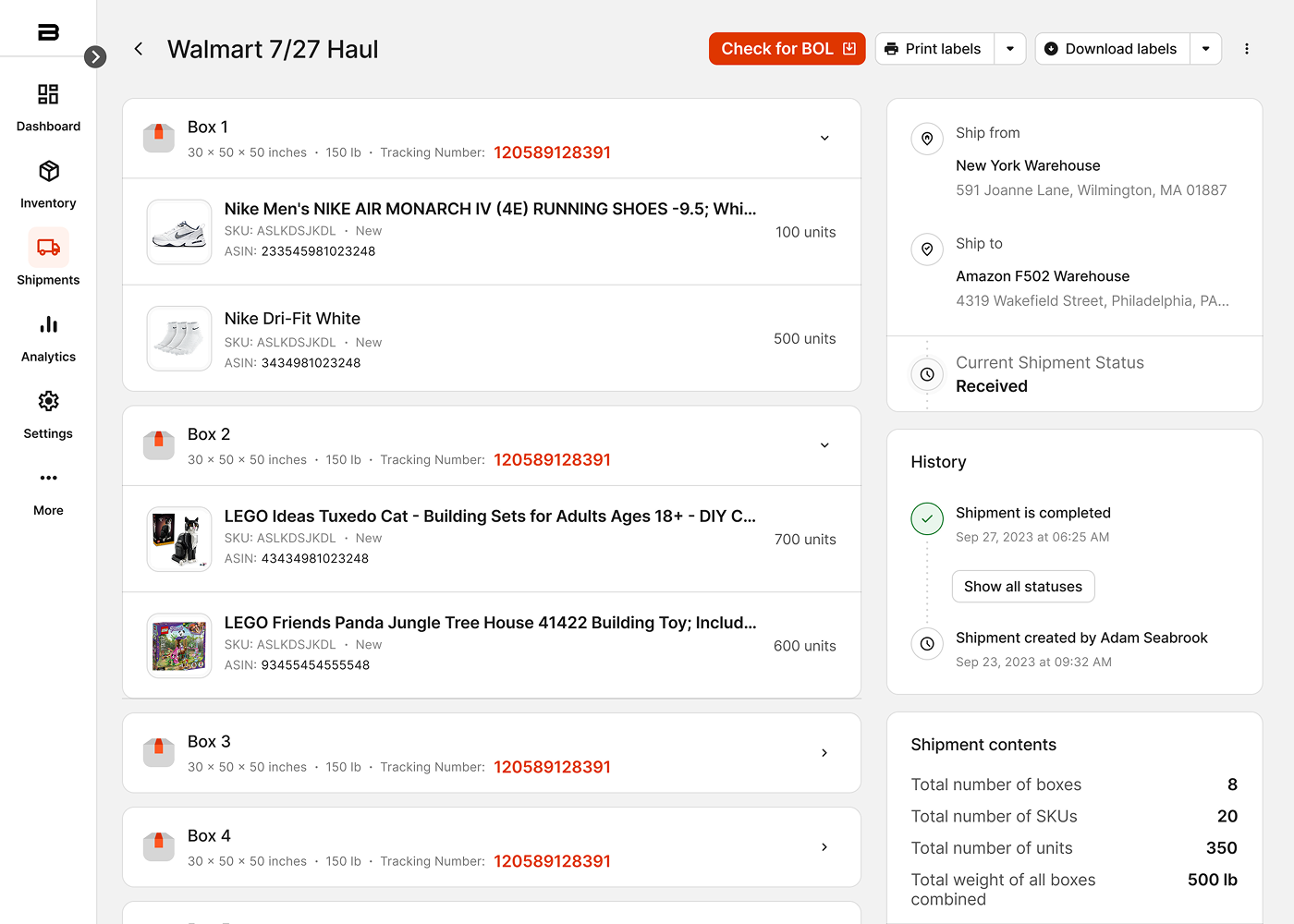
Task: Click Box 4 tracking number
Action: coord(552,861)
